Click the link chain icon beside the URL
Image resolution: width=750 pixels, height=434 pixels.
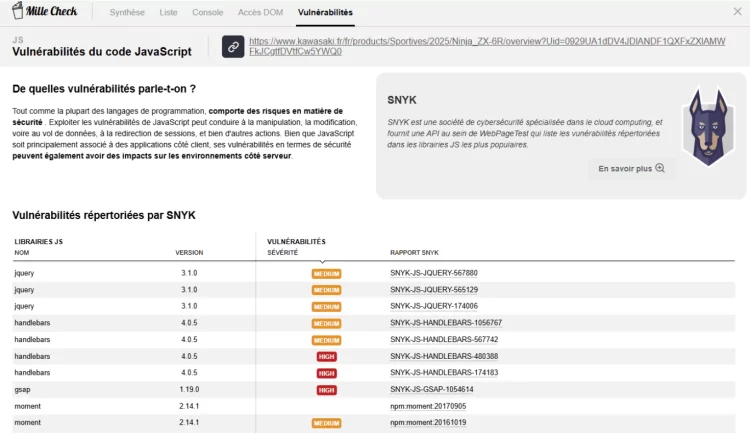click(x=233, y=46)
